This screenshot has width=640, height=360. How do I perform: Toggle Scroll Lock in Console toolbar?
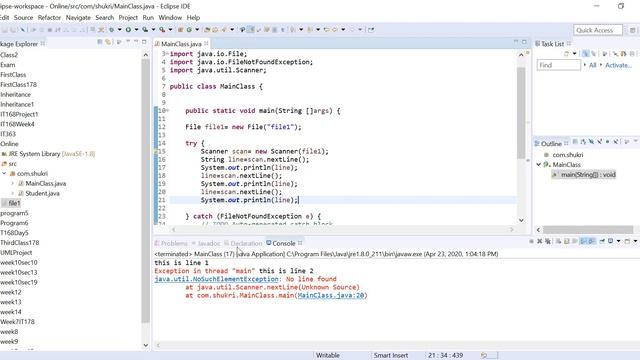click(x=567, y=241)
